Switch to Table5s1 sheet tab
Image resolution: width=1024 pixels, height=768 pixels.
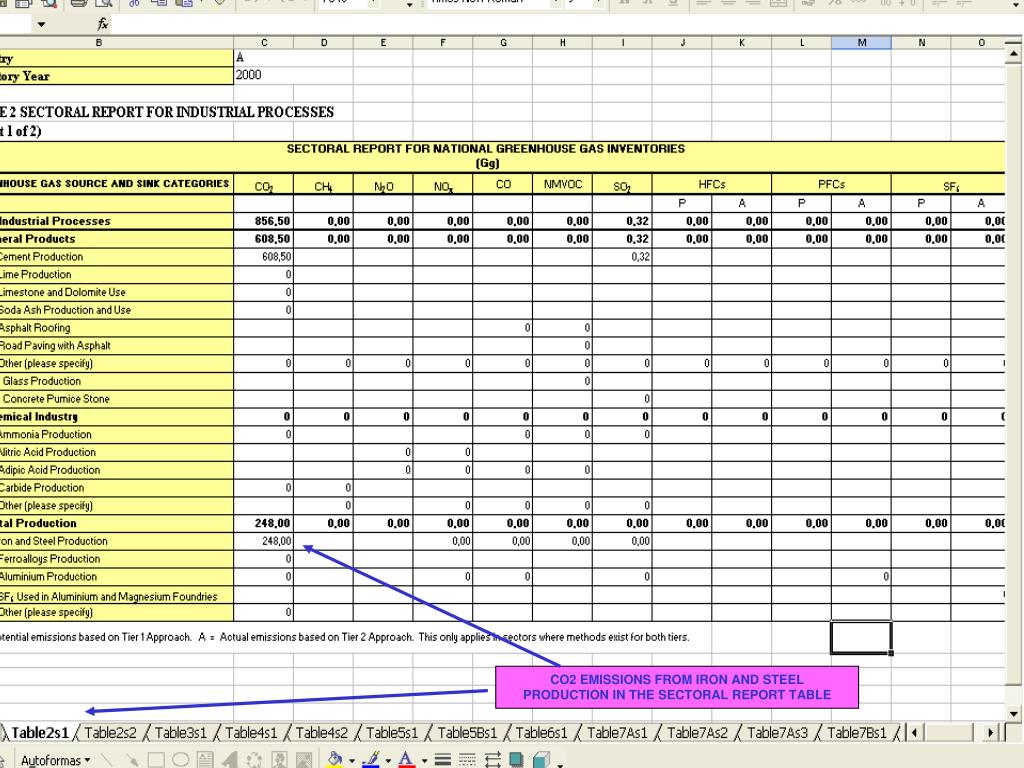pyautogui.click(x=392, y=733)
